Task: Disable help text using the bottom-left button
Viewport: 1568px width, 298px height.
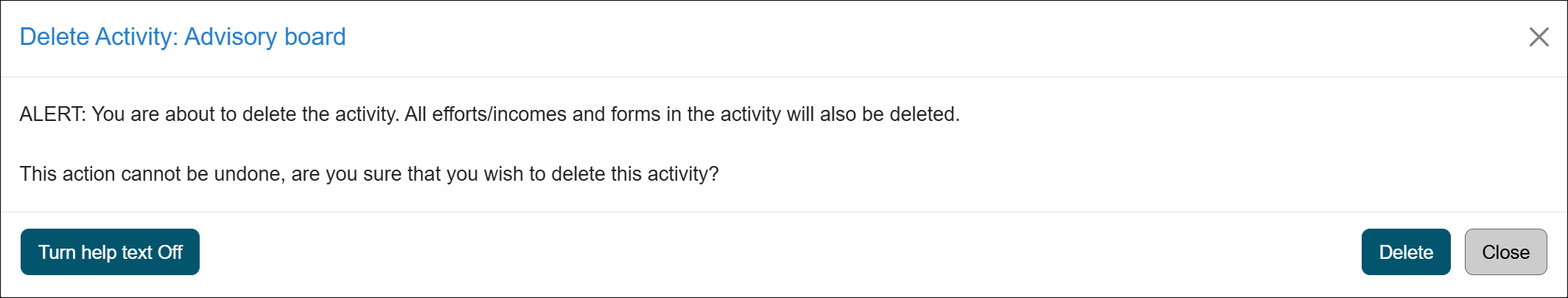Action: [x=110, y=252]
